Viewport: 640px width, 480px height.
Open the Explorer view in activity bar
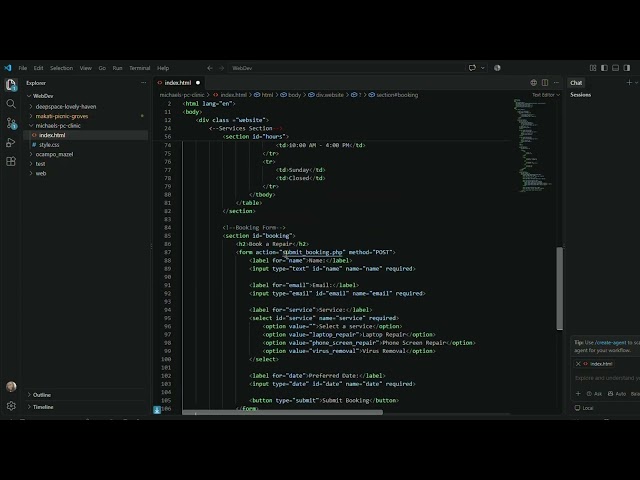(11, 85)
